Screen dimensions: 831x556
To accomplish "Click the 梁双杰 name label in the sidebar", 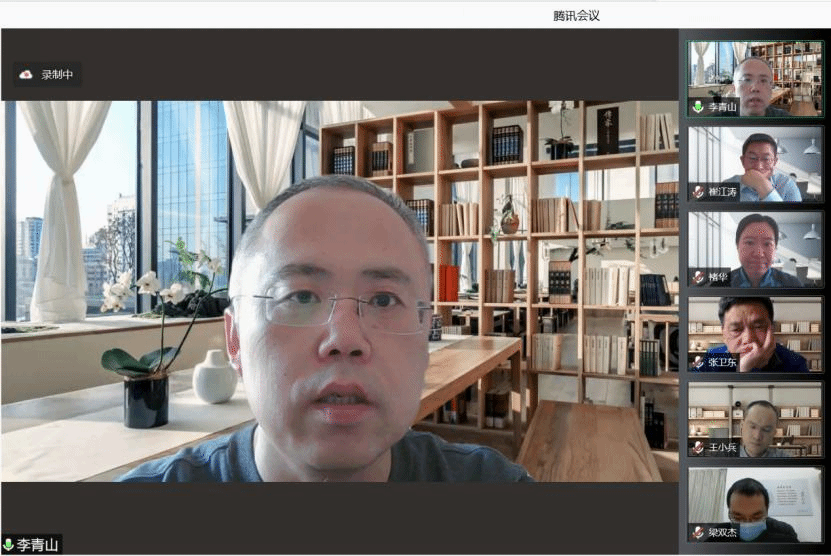I will tap(722, 532).
